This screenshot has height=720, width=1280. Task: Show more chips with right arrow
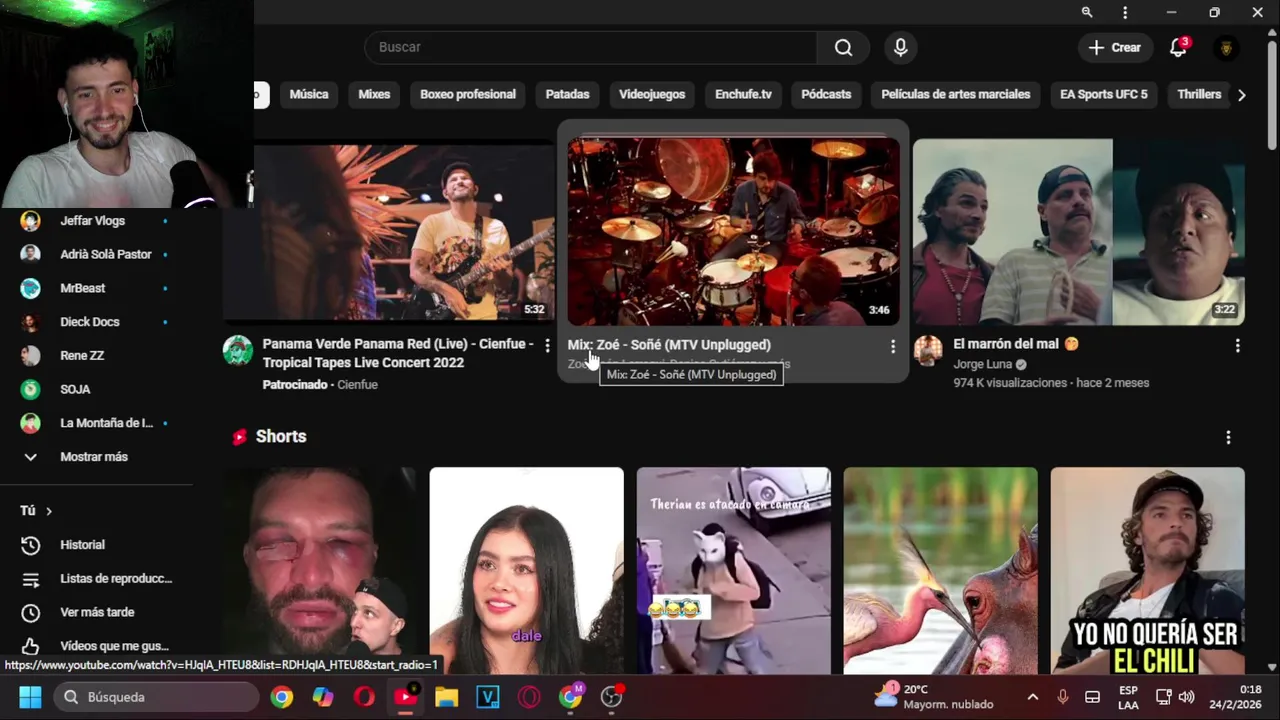pyautogui.click(x=1241, y=95)
